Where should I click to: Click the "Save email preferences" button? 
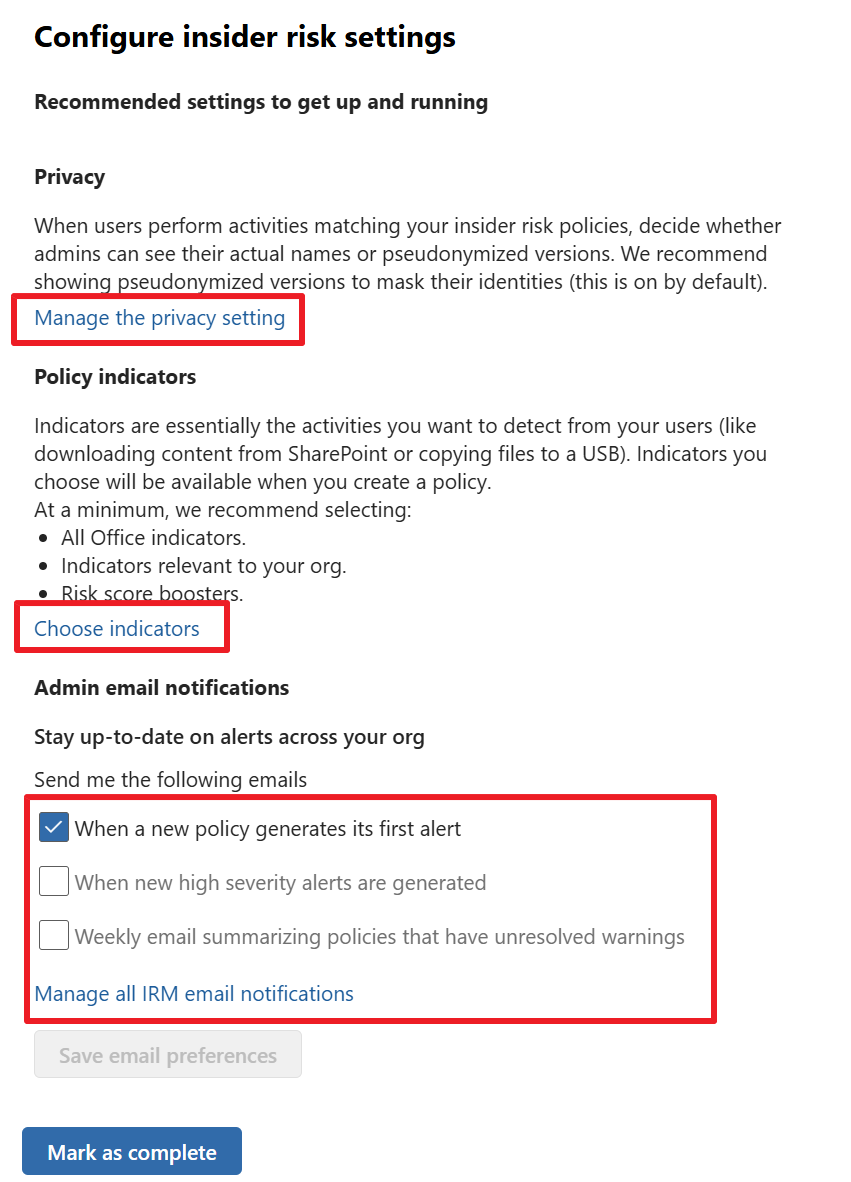[167, 1054]
